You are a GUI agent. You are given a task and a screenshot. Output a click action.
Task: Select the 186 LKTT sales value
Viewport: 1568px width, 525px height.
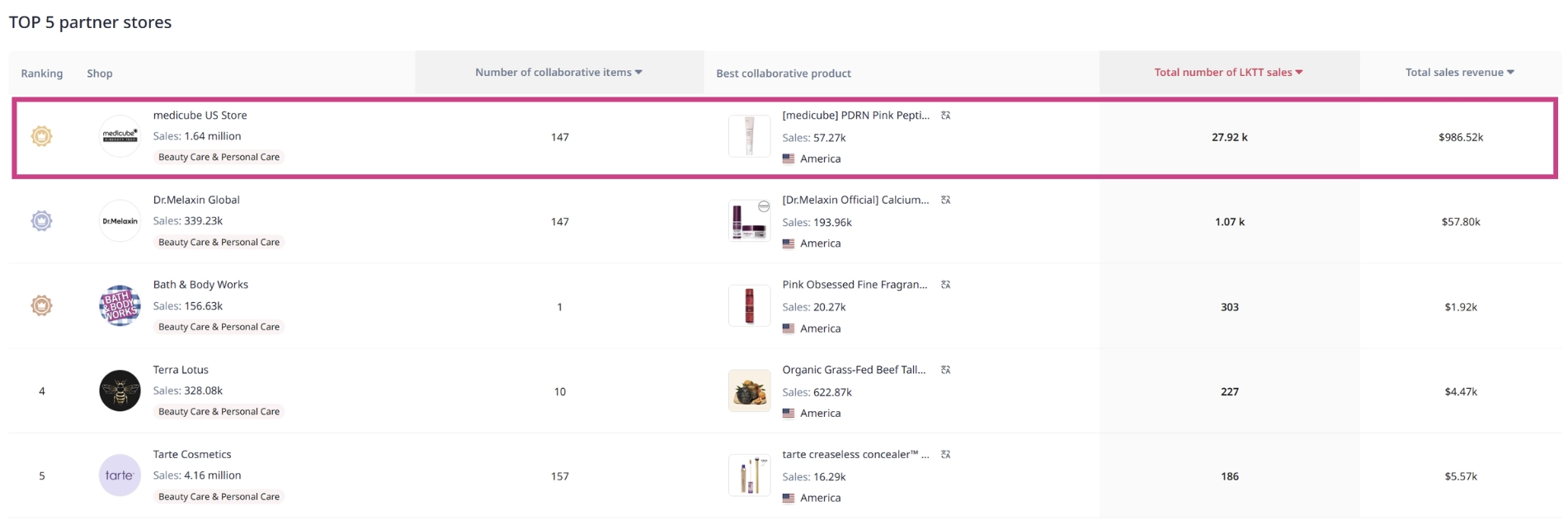coord(1229,476)
